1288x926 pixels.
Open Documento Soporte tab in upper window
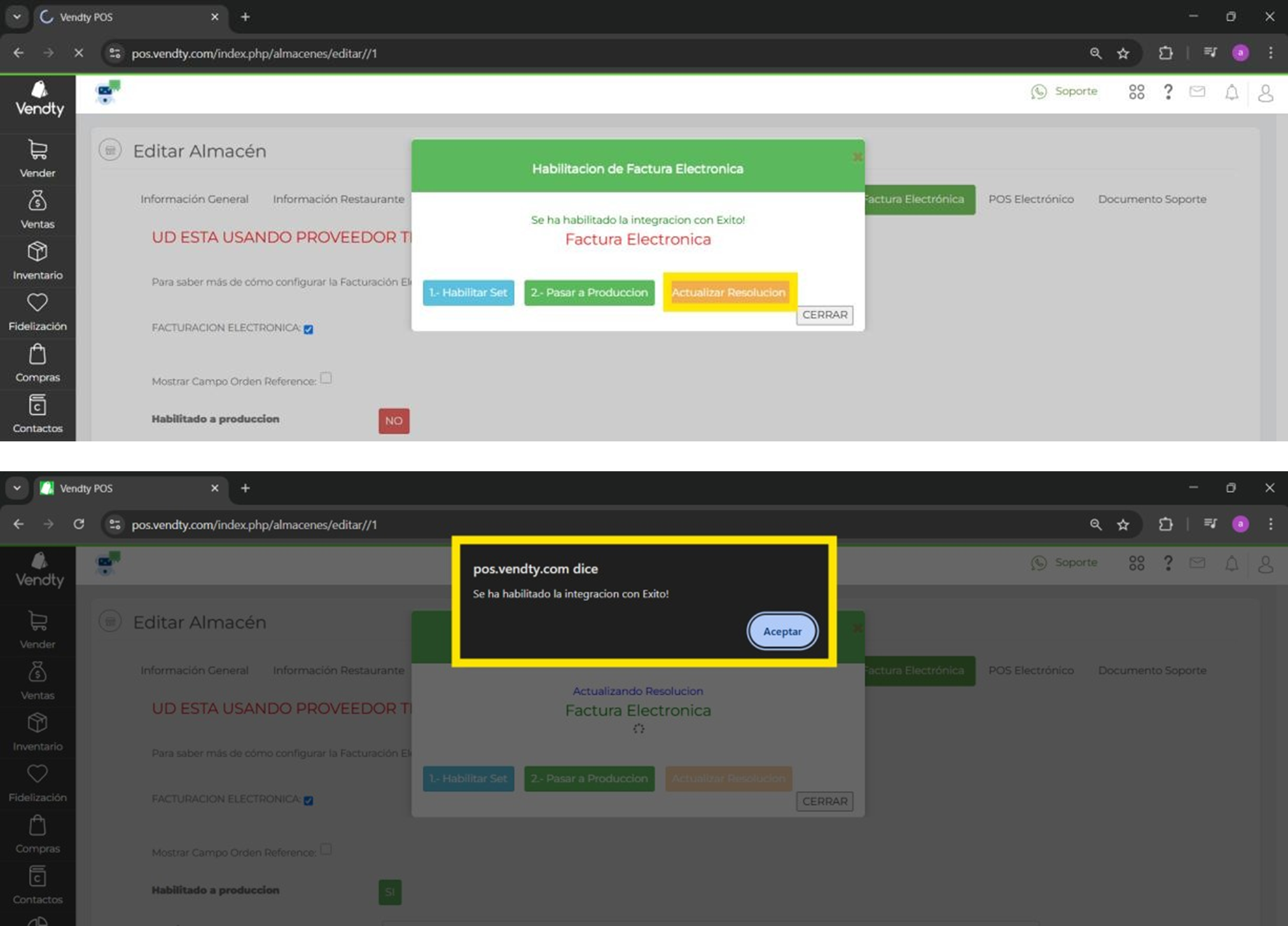point(1151,199)
